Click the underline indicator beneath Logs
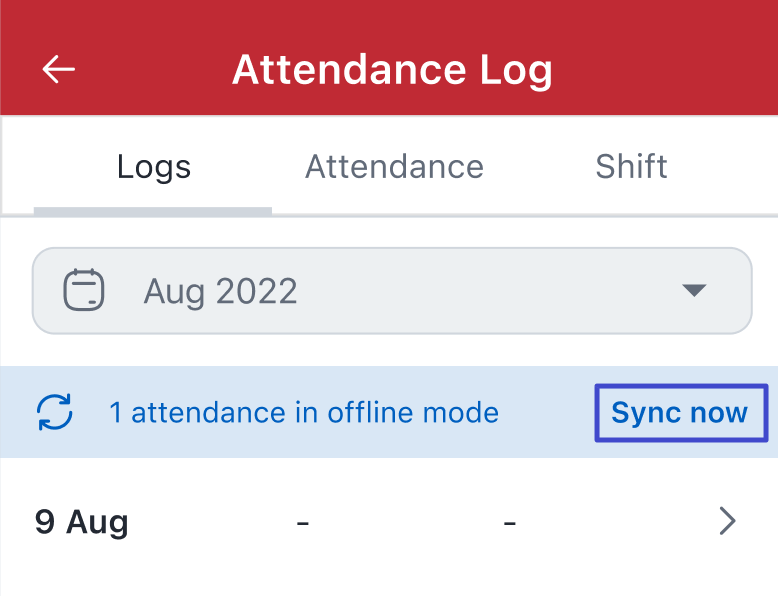Screen dimensions: 778x596 (153, 210)
